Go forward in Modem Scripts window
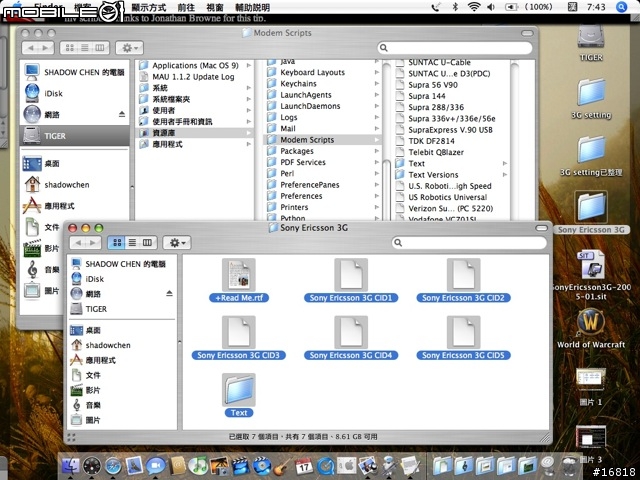 tap(46, 48)
